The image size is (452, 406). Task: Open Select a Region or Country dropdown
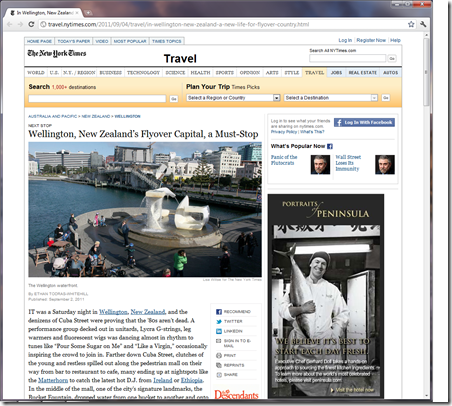pyautogui.click(x=233, y=98)
